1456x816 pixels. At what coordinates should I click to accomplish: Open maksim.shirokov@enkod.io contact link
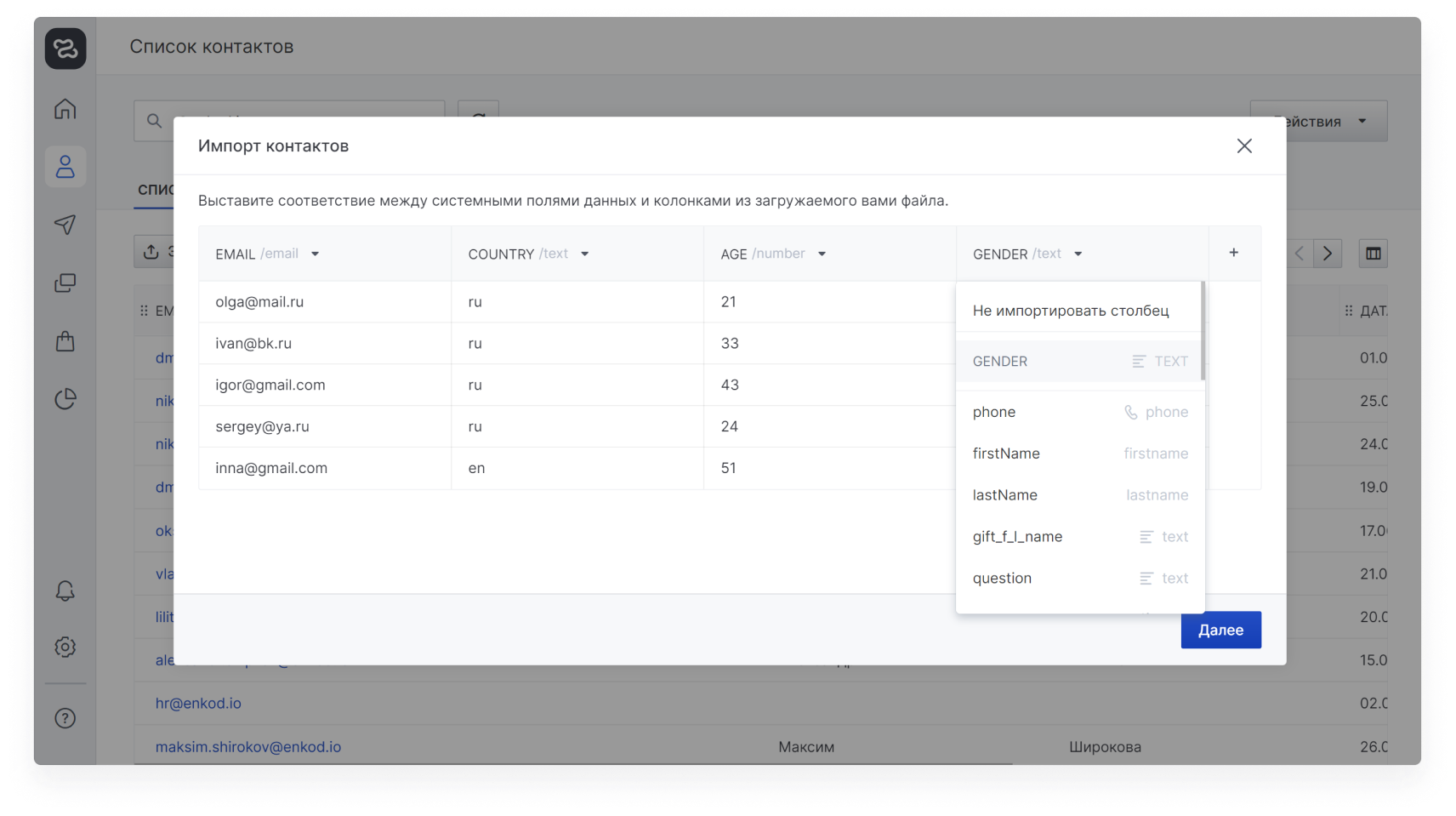coord(248,747)
